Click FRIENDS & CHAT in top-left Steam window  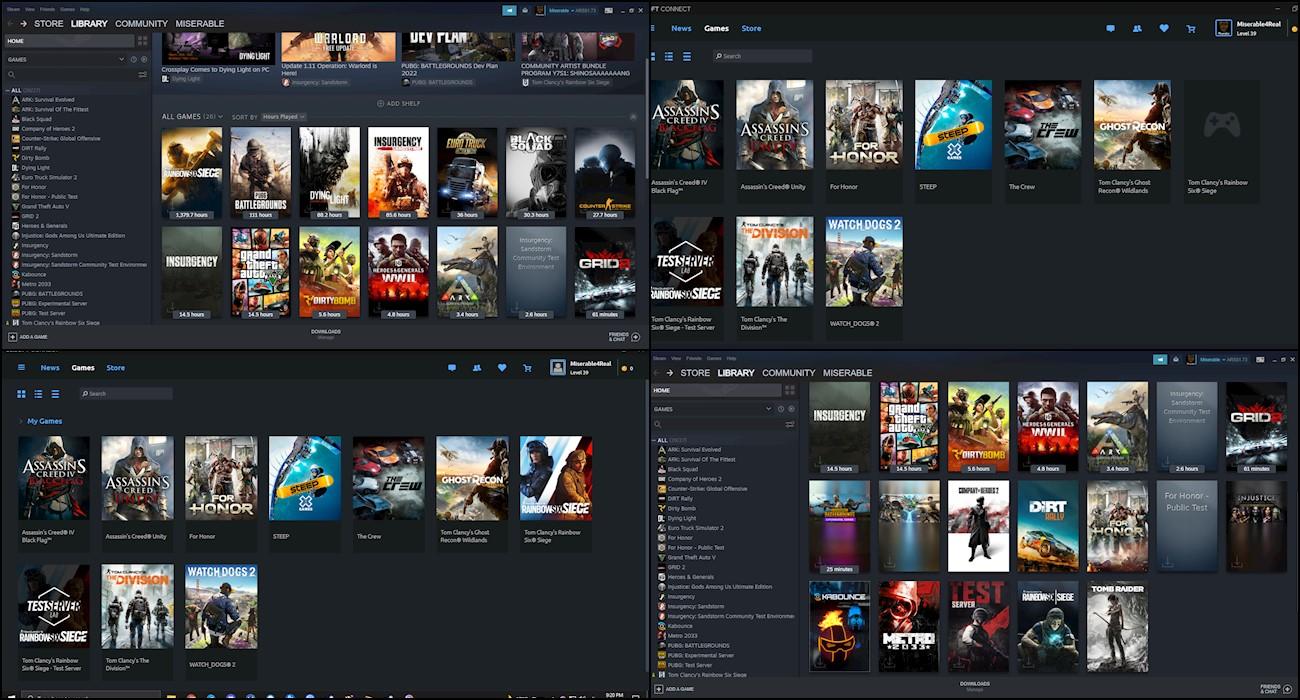[x=624, y=336]
